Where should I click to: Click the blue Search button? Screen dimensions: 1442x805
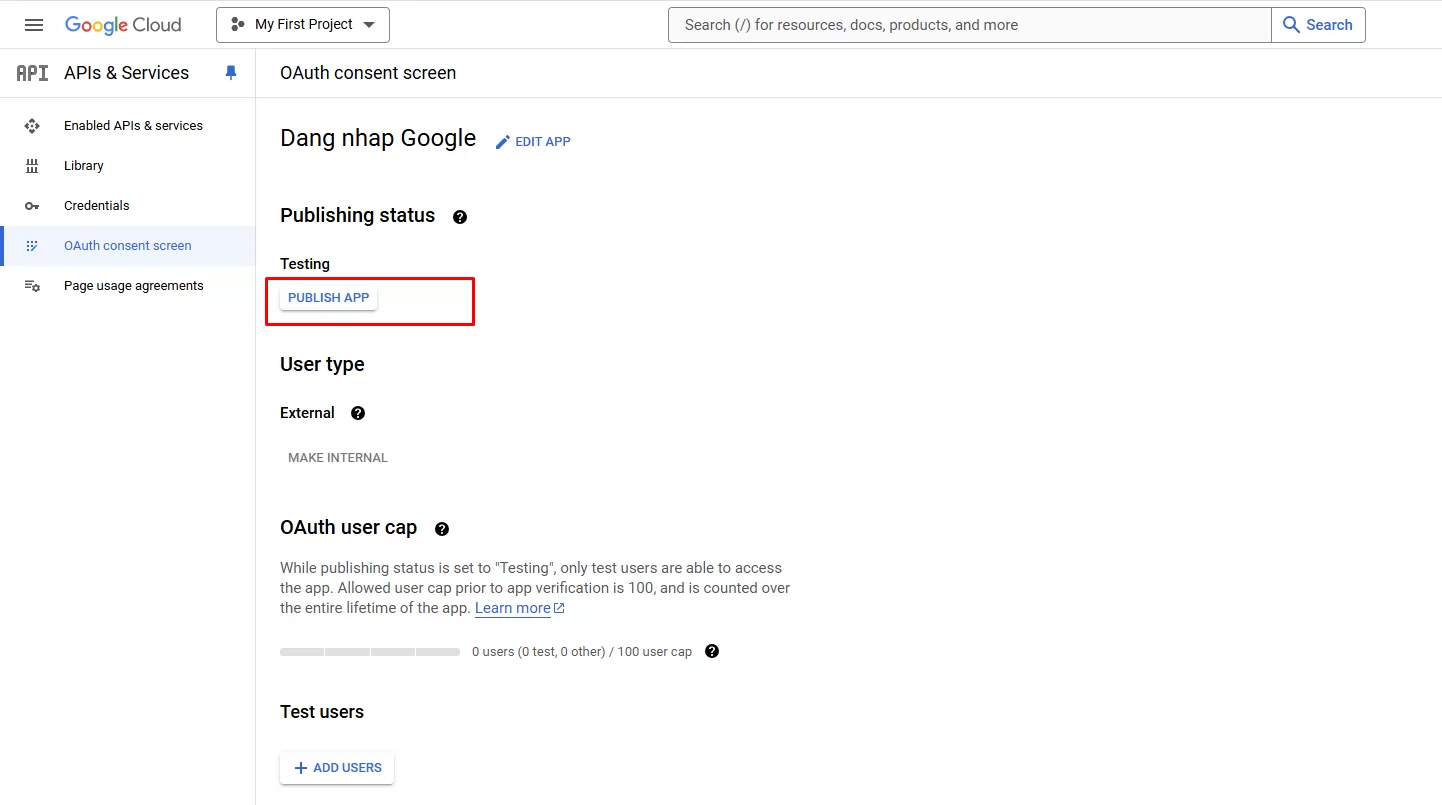(x=1317, y=25)
